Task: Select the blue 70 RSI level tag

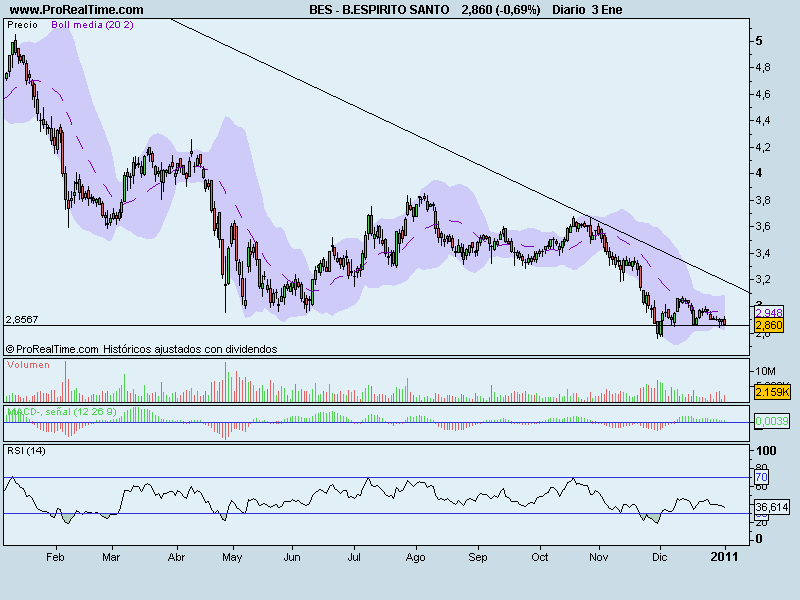Action: click(761, 477)
